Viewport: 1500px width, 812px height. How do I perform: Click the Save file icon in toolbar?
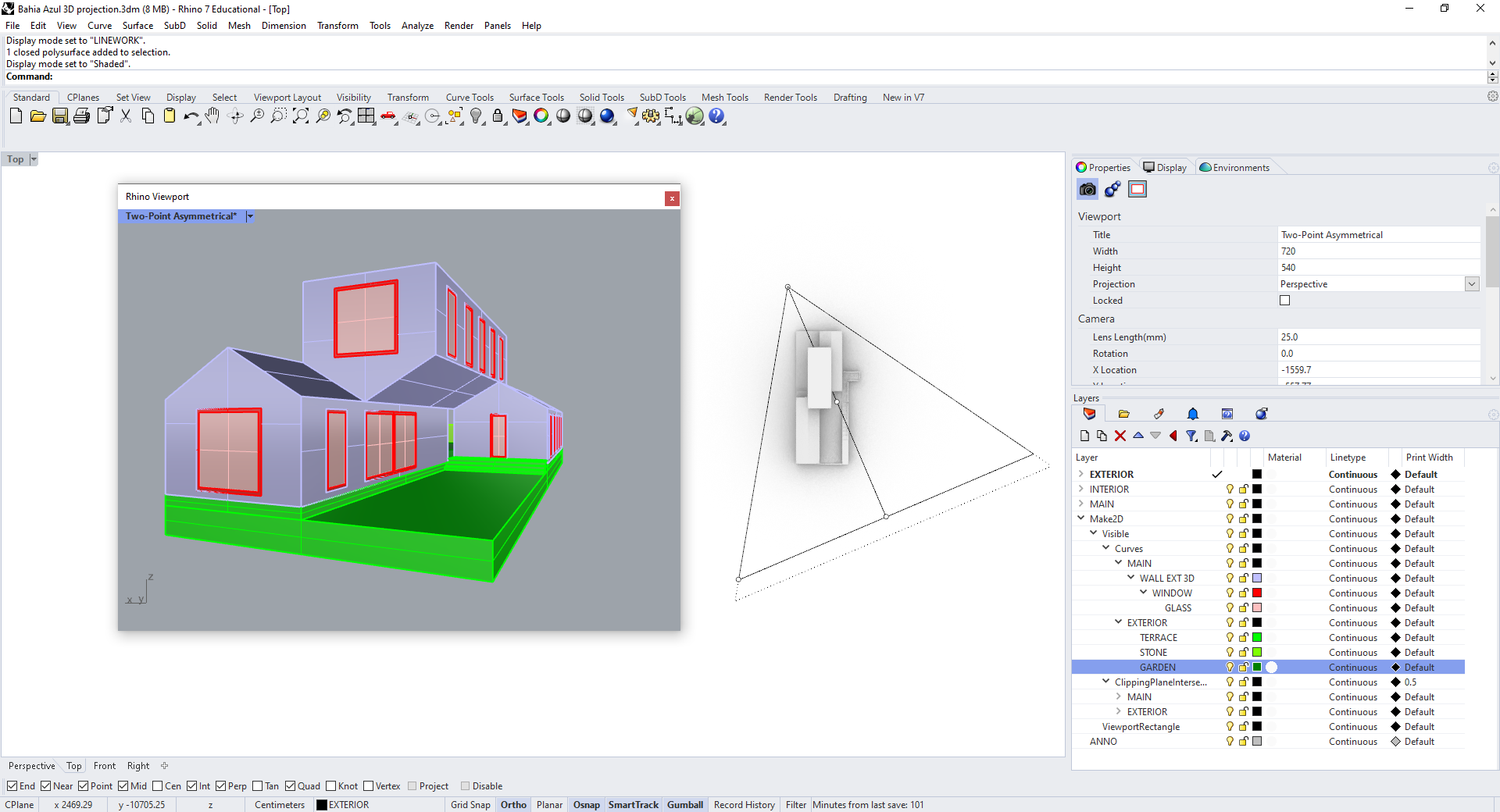[60, 116]
